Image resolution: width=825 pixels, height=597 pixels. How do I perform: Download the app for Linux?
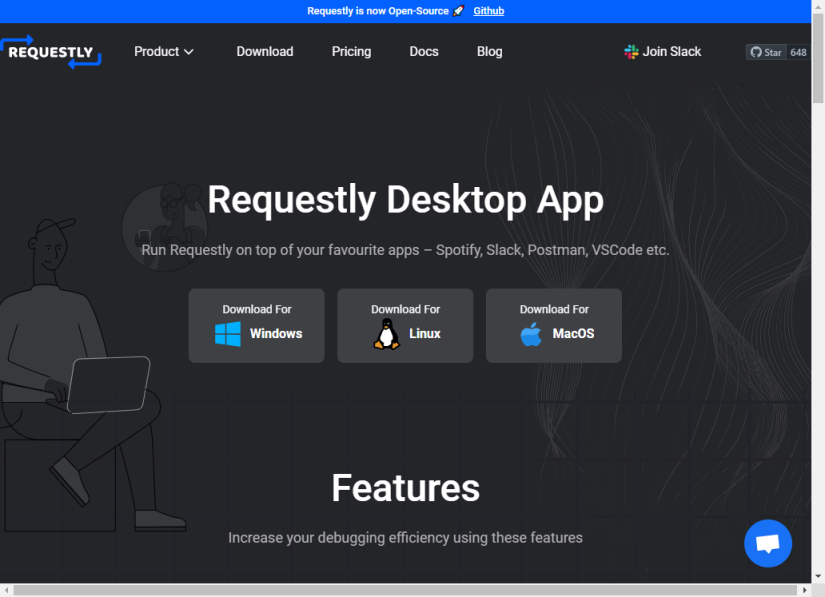click(x=405, y=326)
